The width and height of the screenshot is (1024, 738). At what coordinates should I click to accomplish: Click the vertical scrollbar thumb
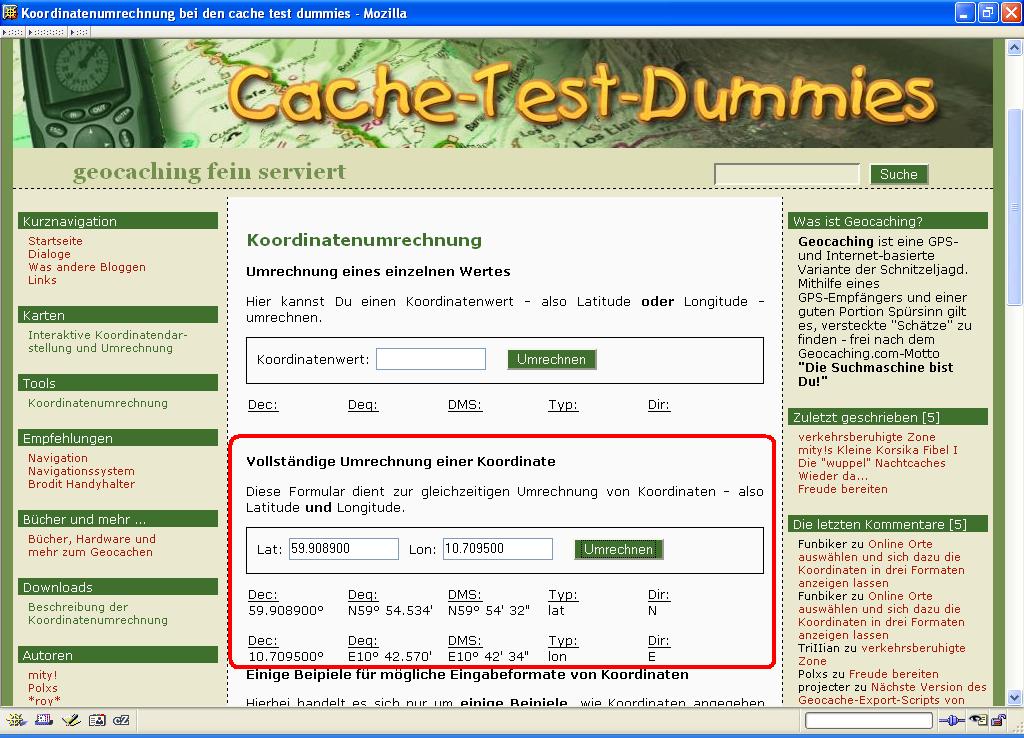coord(1015,207)
